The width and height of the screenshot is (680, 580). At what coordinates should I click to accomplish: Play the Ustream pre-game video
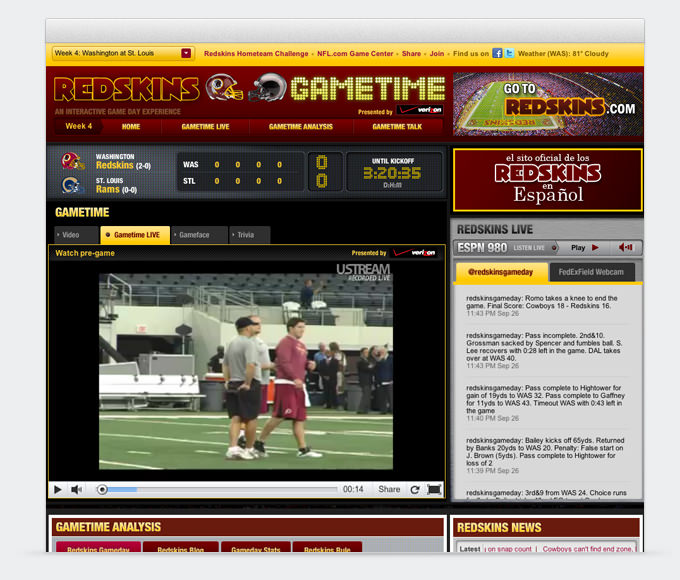point(57,490)
